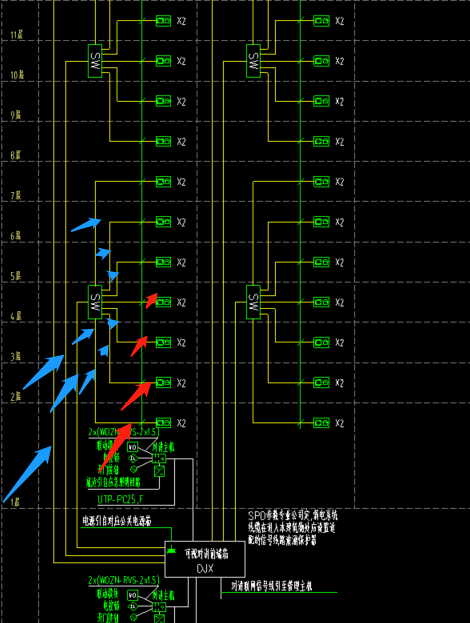Click the 9层 floor label

(15, 115)
